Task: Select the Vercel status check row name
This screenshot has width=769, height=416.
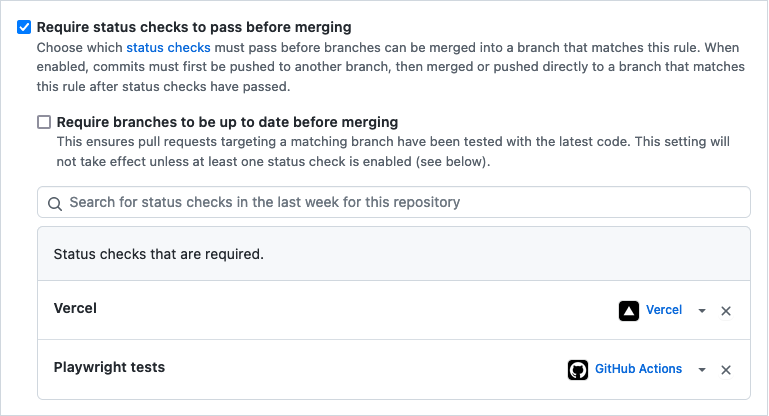Action: click(x=75, y=308)
